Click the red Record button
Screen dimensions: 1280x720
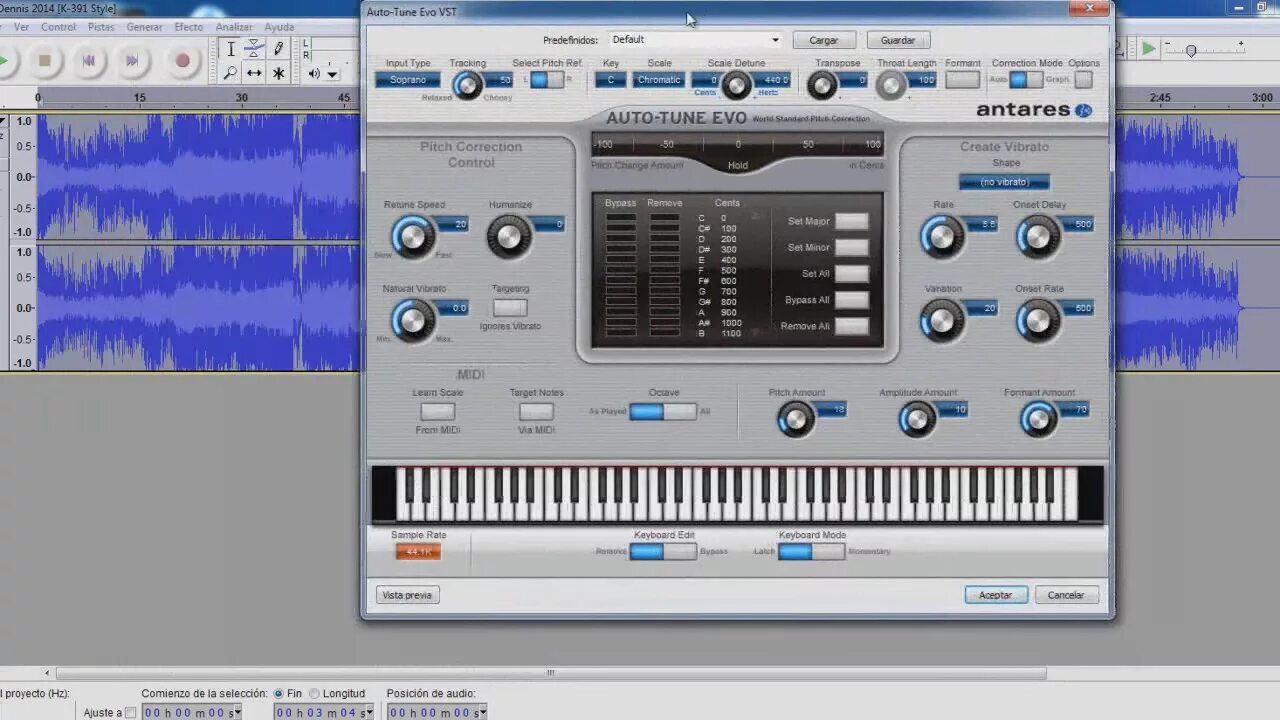[x=182, y=60]
